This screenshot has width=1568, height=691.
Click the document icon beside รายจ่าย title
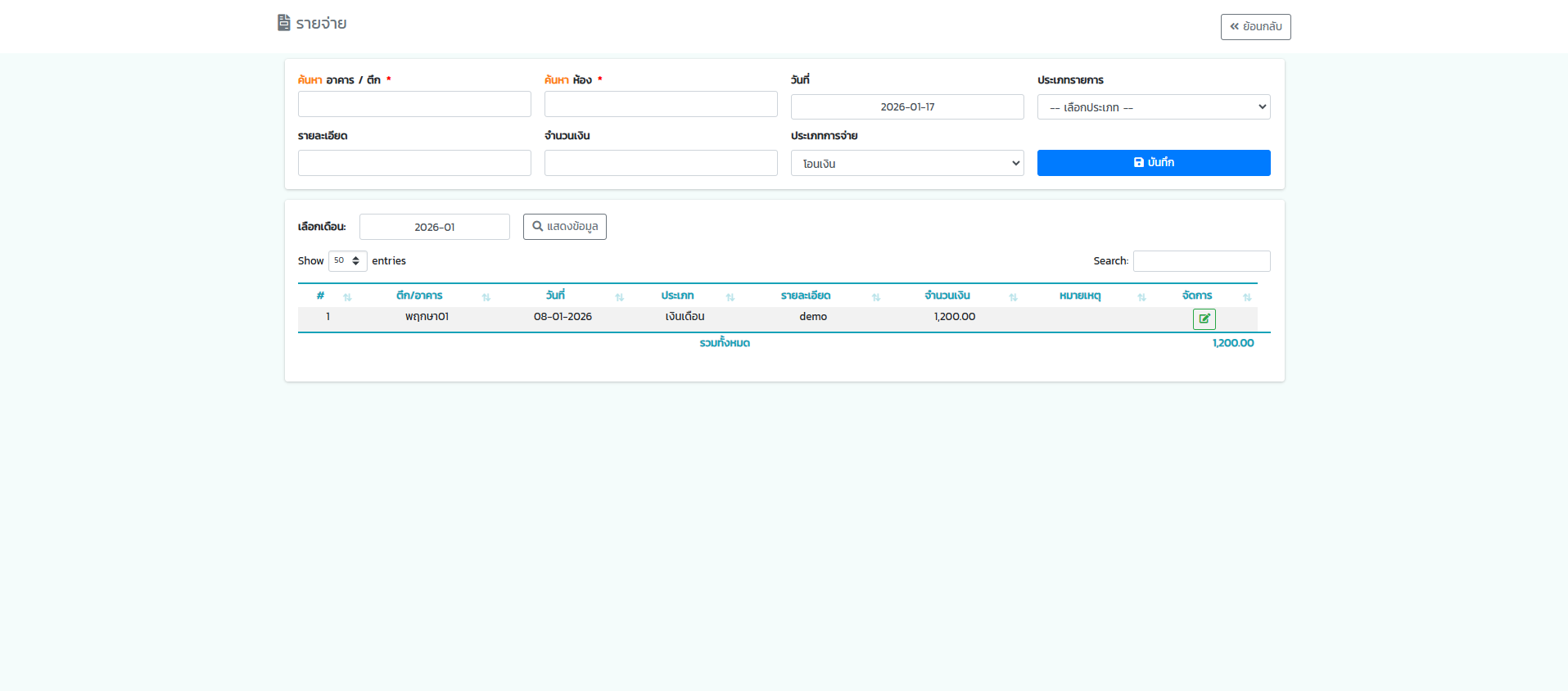tap(284, 23)
